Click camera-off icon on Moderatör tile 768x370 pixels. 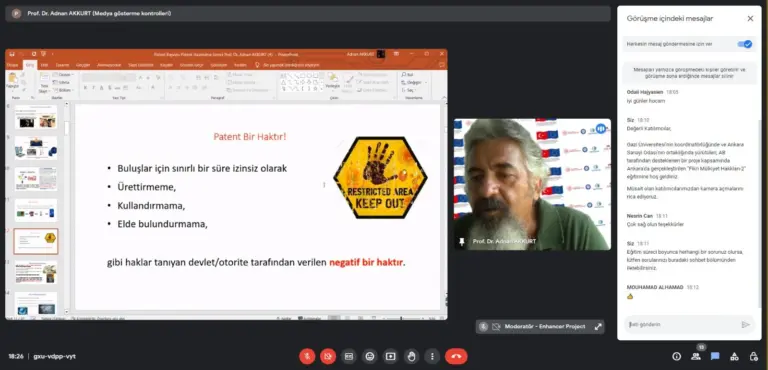point(496,326)
